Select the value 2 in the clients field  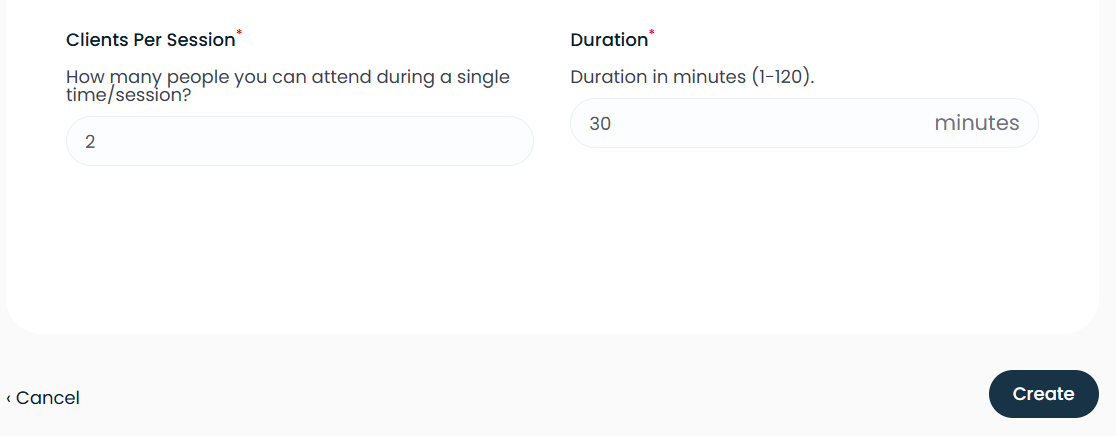90,142
